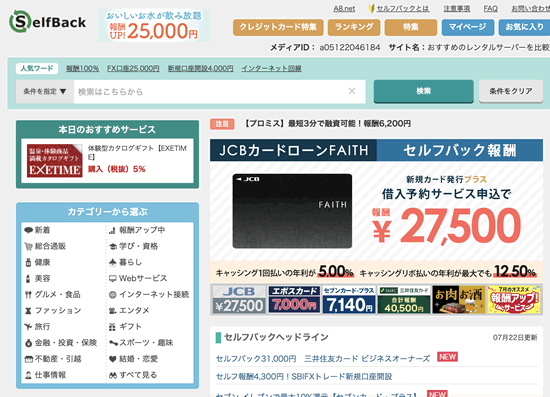This screenshot has height=397, width=550.
Task: Click the beginner mark beside セルフバックとは
Action: 371,8
